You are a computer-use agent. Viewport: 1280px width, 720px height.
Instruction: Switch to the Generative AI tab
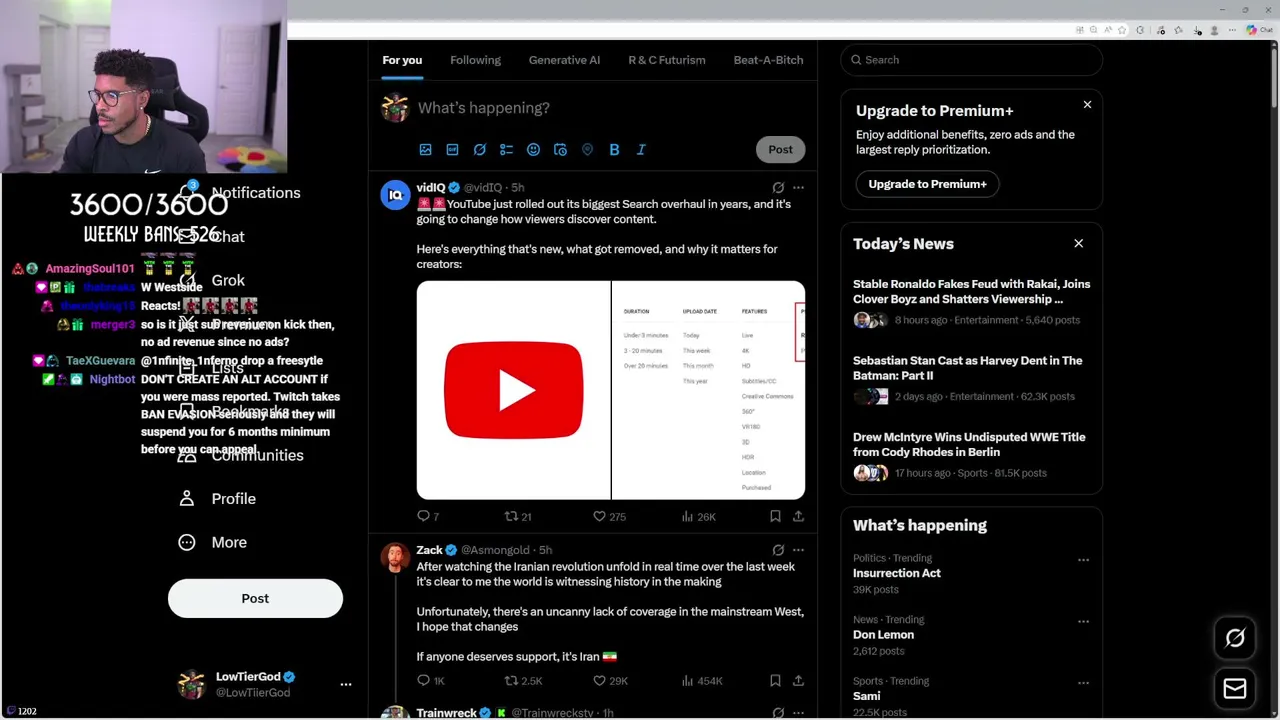[564, 60]
